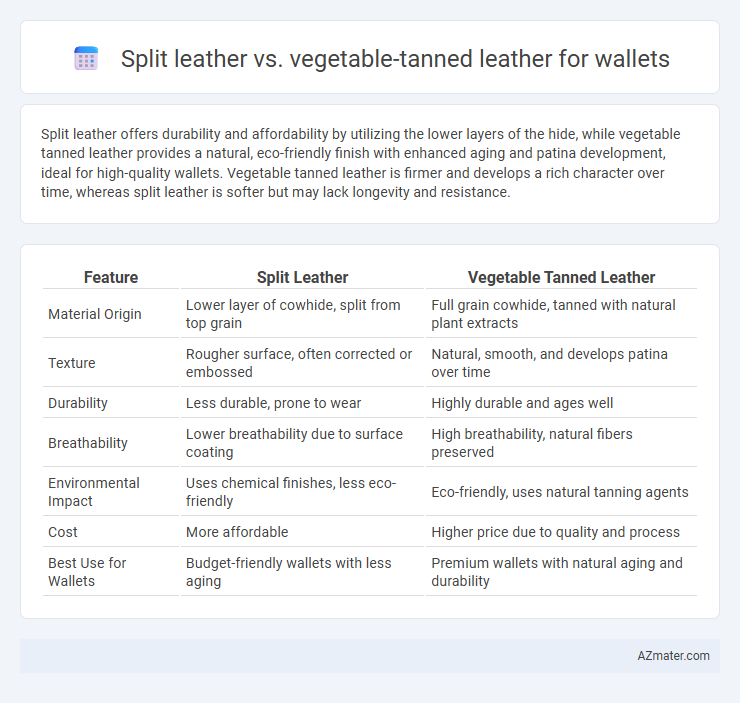This screenshot has width=740, height=703.
Task: Click the Split Leather column header
Action: click(303, 277)
